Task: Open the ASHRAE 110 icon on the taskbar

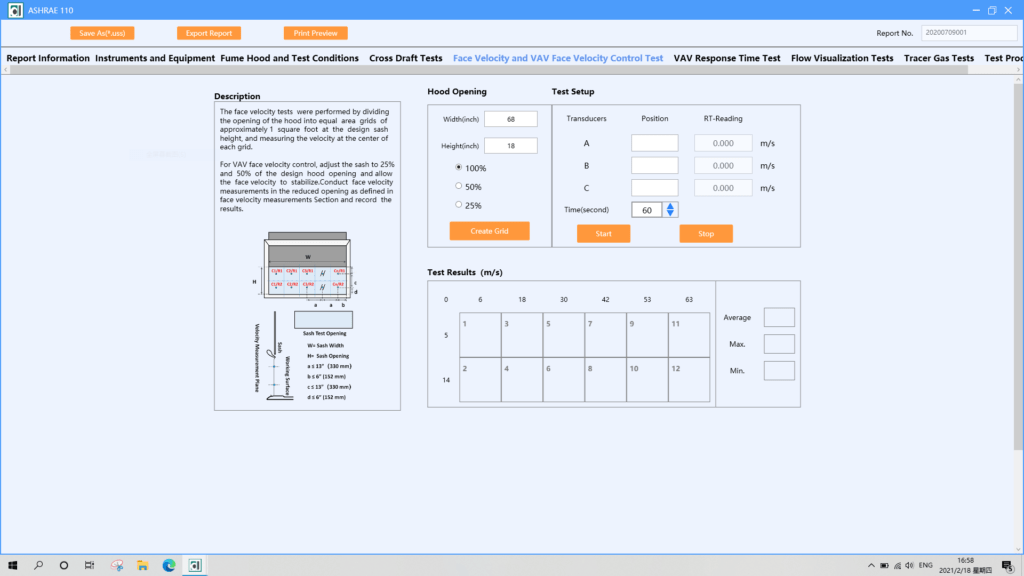Action: pyautogui.click(x=193, y=564)
